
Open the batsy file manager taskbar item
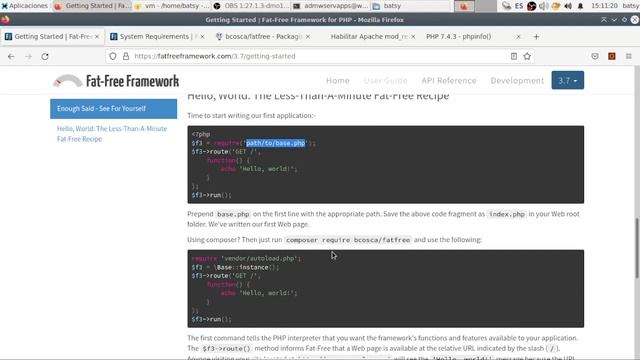coord(411,6)
